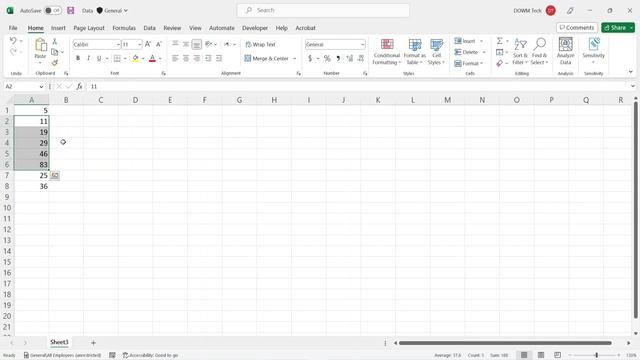
Task: Center text horizontally
Action: pyautogui.click(x=186, y=58)
